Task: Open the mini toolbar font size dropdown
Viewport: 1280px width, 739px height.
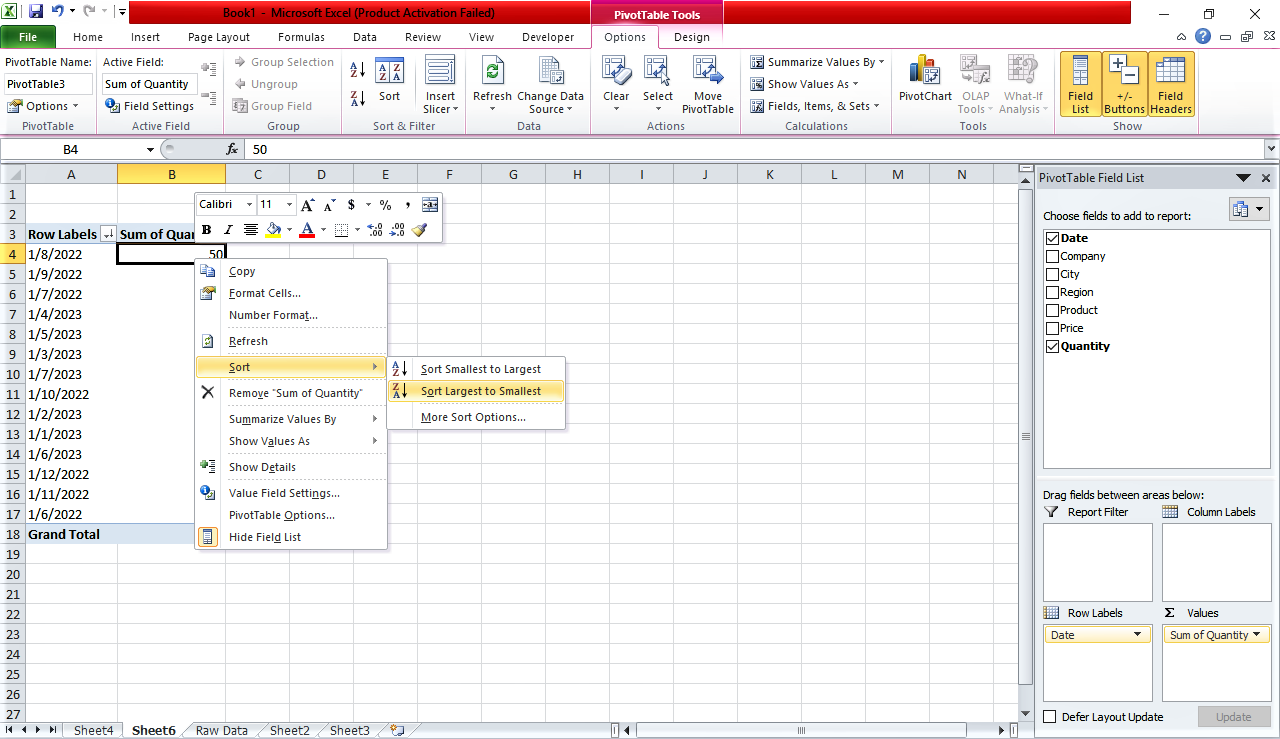Action: click(x=289, y=205)
